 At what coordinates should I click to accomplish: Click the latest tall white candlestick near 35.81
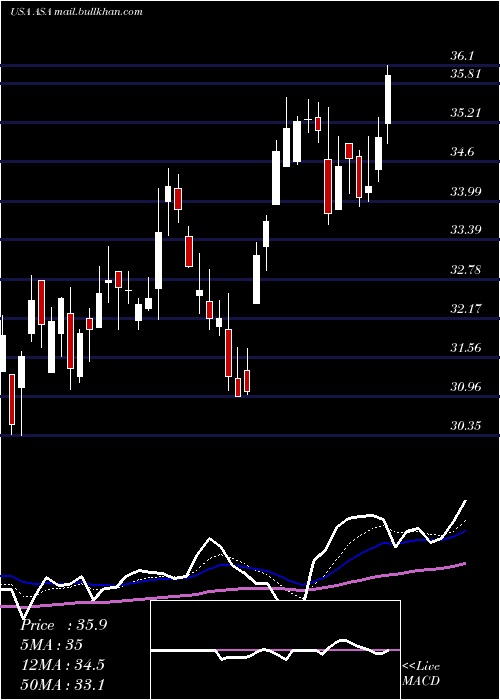point(388,100)
